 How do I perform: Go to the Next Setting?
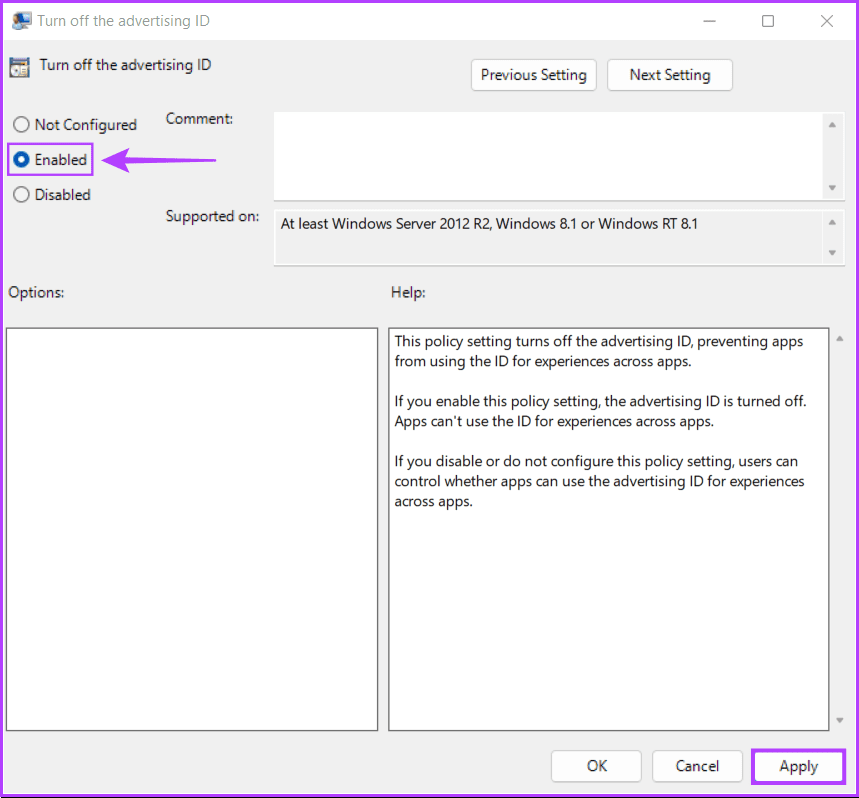pos(669,75)
